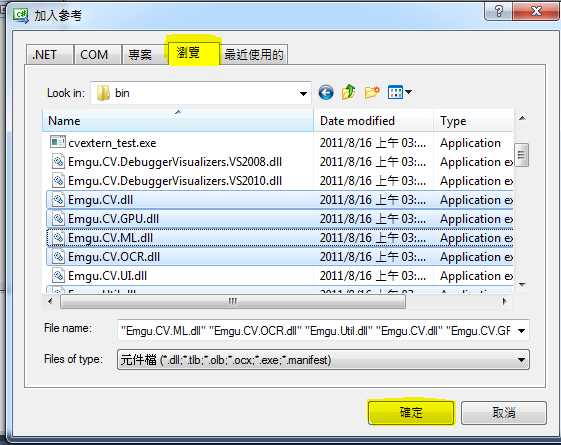The width and height of the screenshot is (561, 445).
Task: Click the Emgu.CV.UI.dll file icon
Action: (x=58, y=275)
